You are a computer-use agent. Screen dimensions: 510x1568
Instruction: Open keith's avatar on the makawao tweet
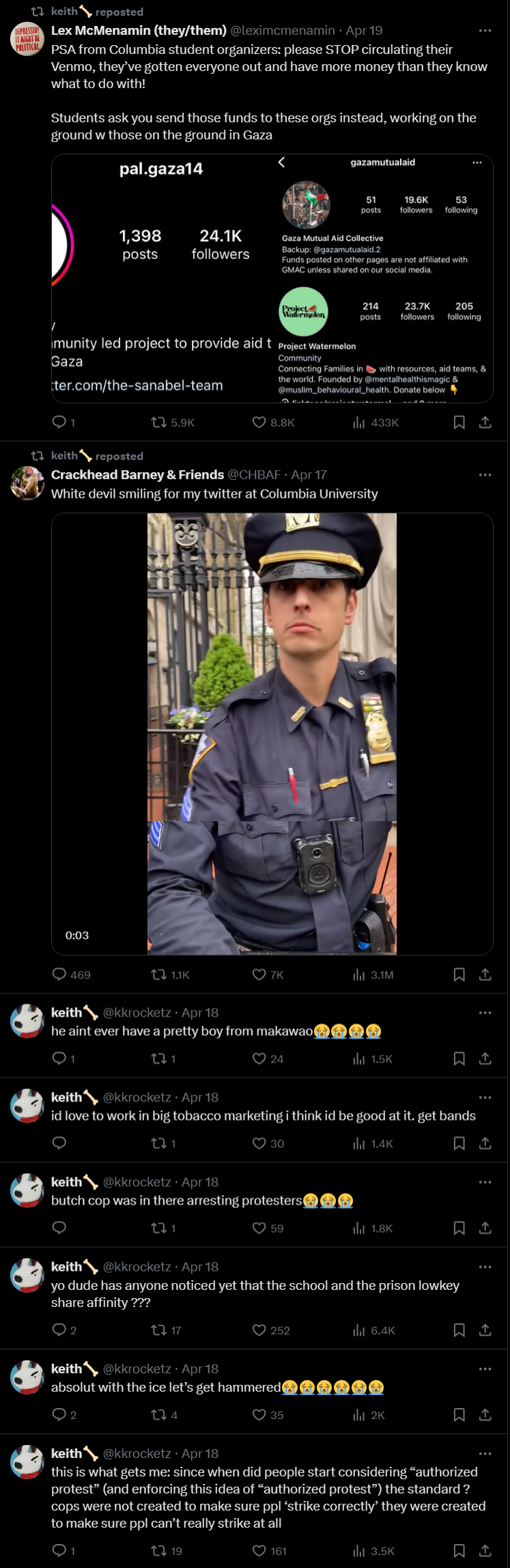[x=27, y=1021]
